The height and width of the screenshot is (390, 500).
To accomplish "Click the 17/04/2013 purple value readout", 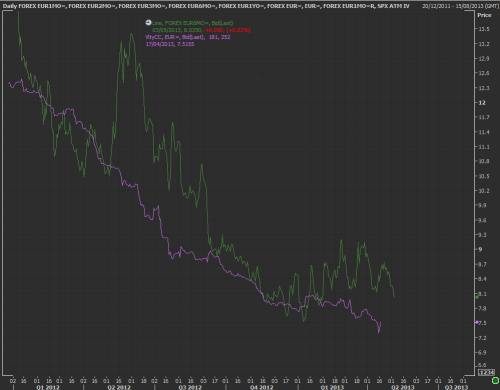I will [x=170, y=44].
